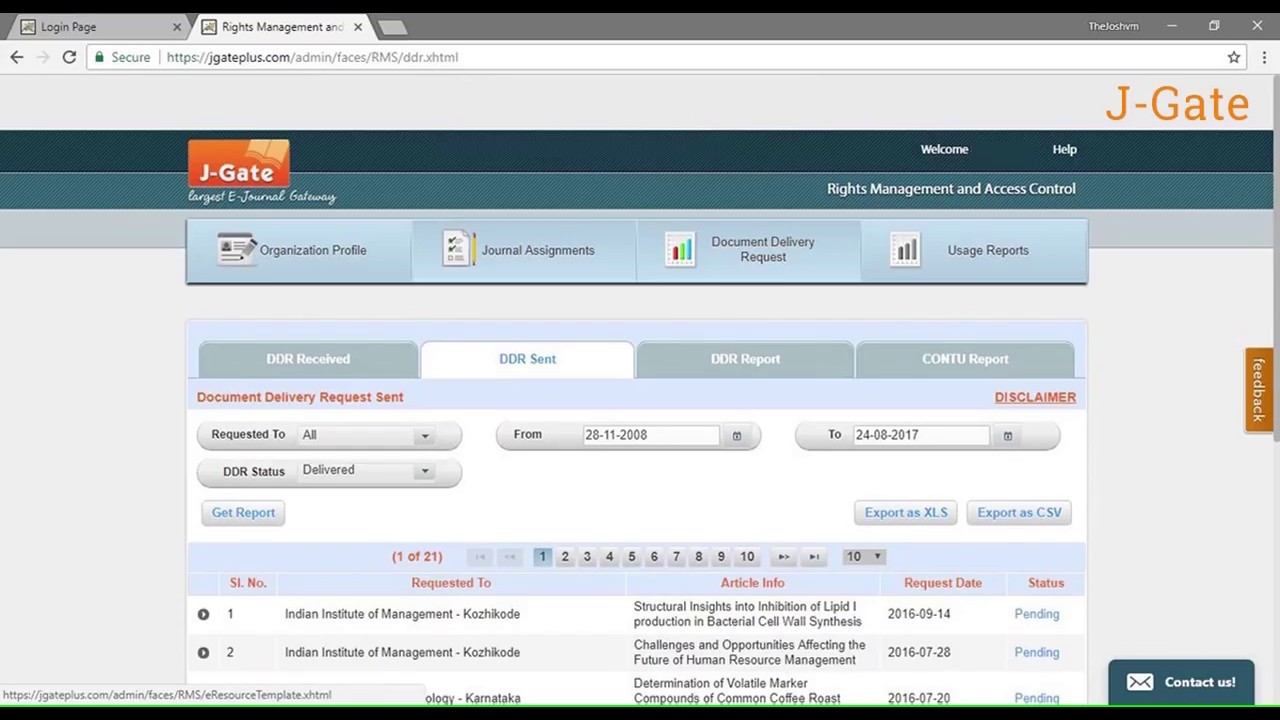Go back in browser history
The image size is (1280, 720).
tap(17, 57)
